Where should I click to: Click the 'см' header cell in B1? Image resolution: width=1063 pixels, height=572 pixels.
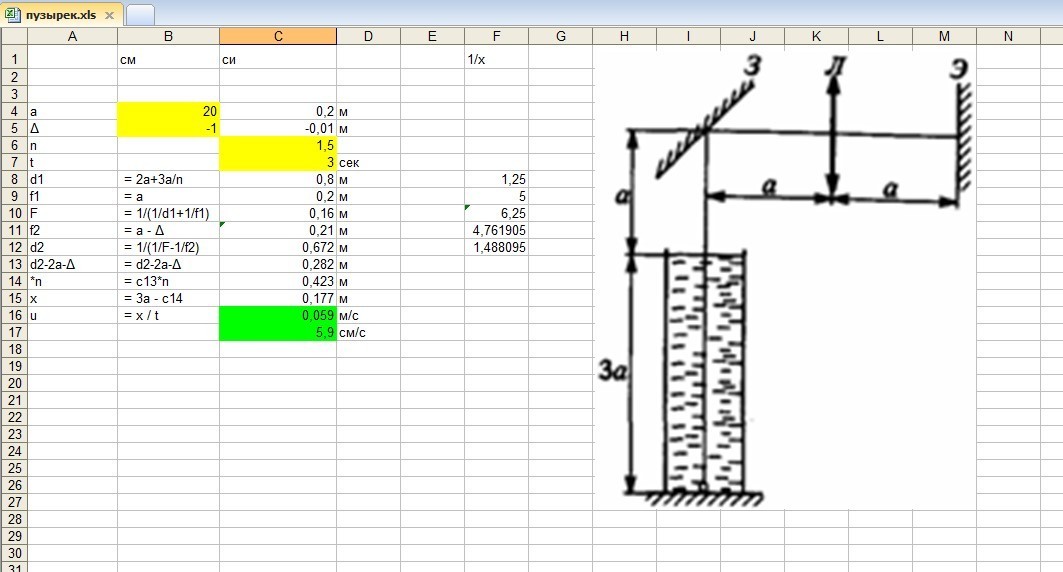(x=168, y=60)
